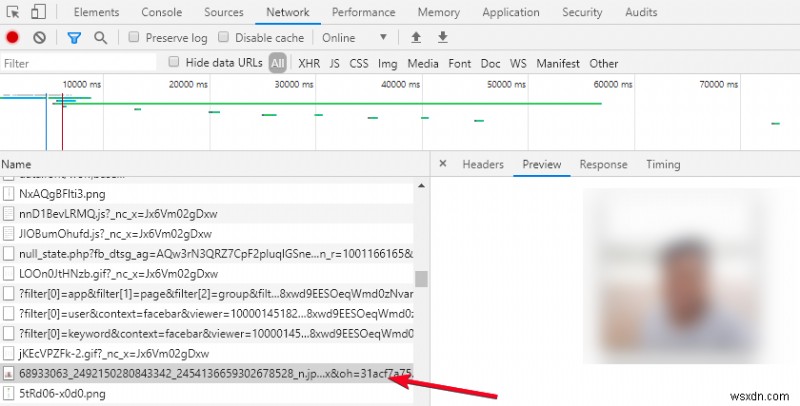This screenshot has width=800, height=406.
Task: Check the Disable cache option
Action: [223, 37]
